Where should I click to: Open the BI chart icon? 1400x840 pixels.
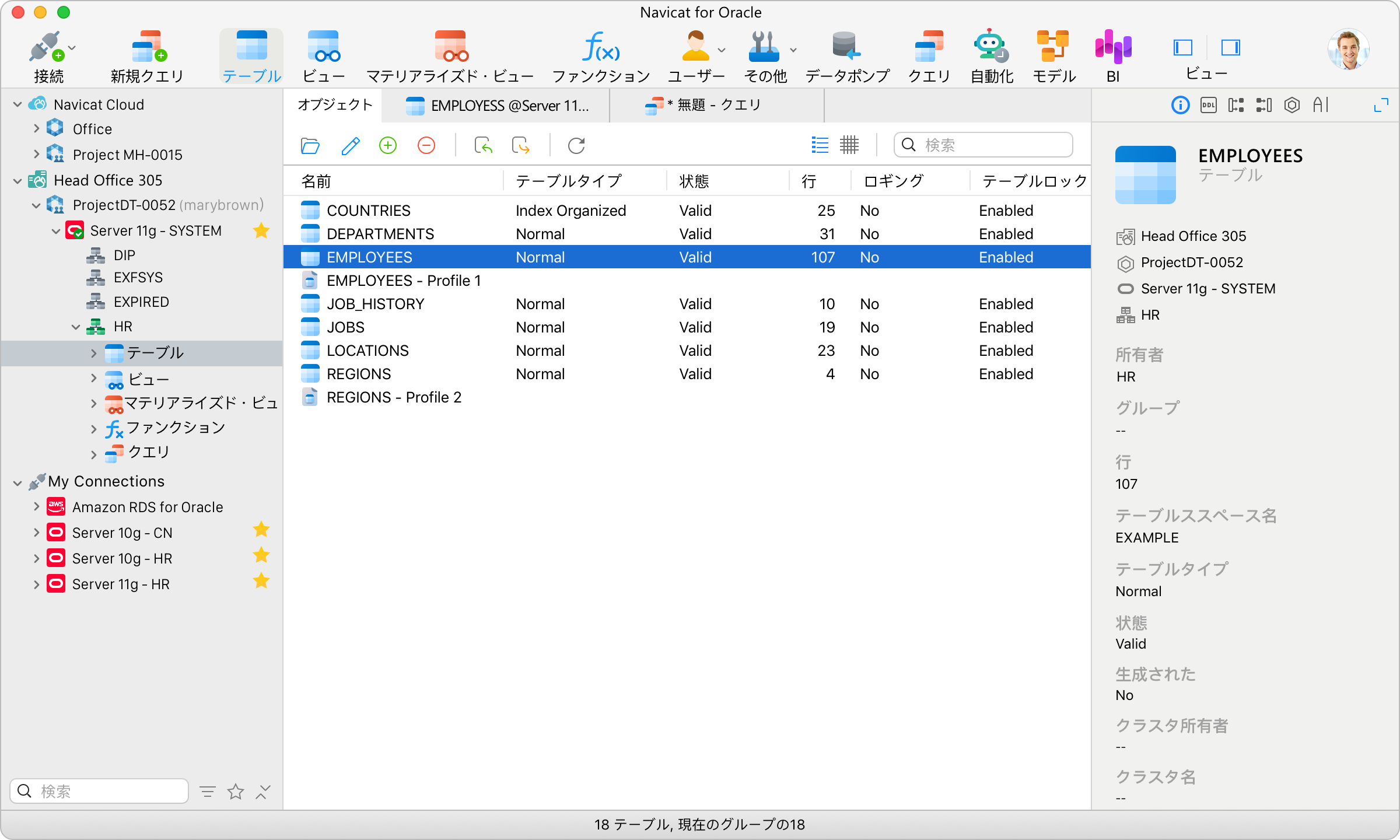click(x=1113, y=47)
